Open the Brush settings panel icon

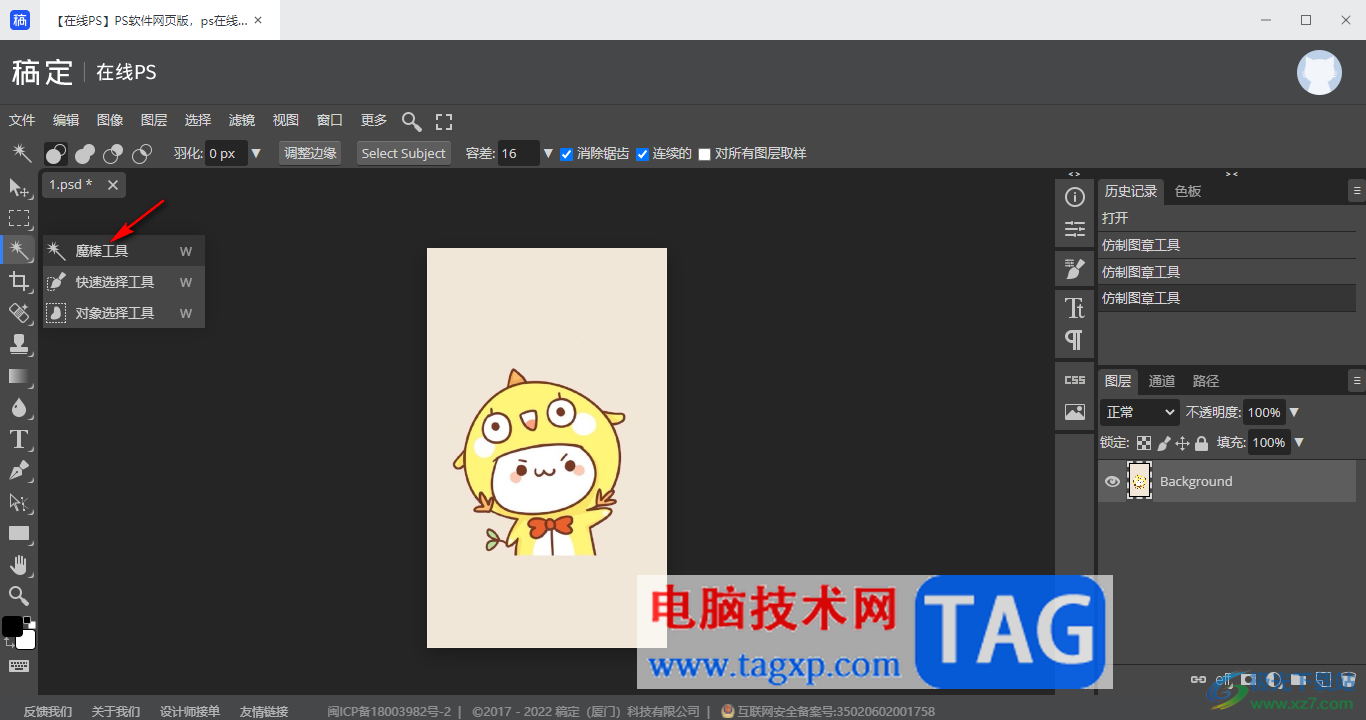pyautogui.click(x=1075, y=268)
